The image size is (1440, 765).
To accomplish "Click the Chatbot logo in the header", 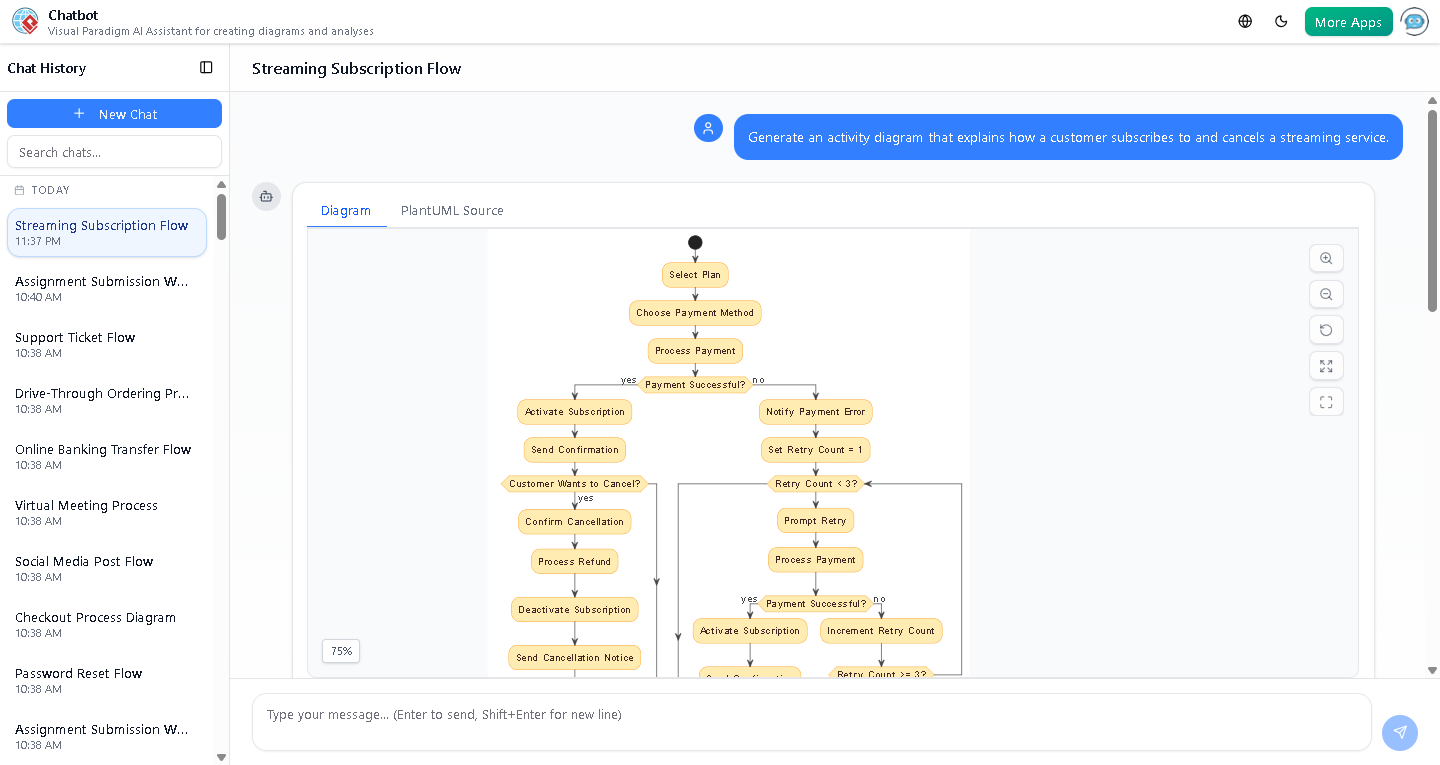I will pyautogui.click(x=25, y=21).
